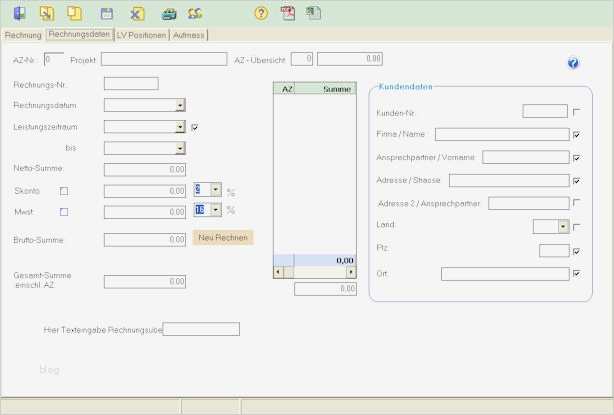
Task: Click the Adresse / Strasse input field
Action: coord(509,180)
